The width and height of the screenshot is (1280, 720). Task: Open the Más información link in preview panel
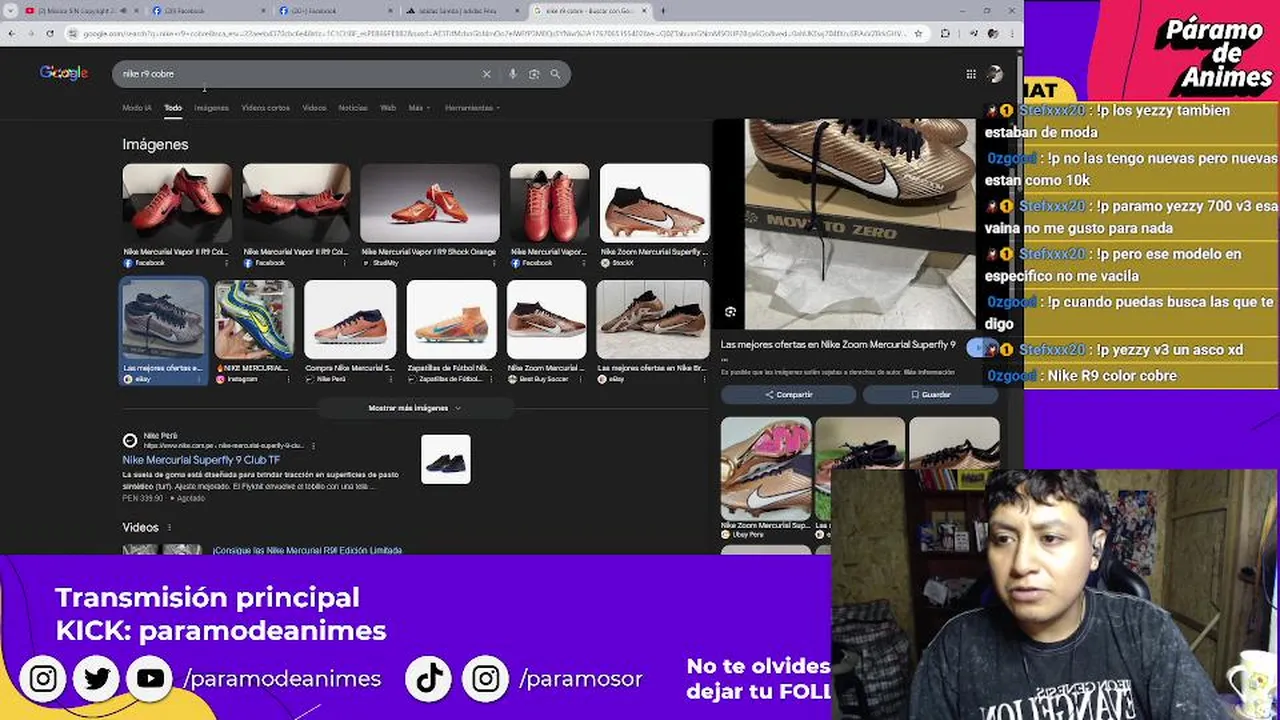(x=929, y=372)
